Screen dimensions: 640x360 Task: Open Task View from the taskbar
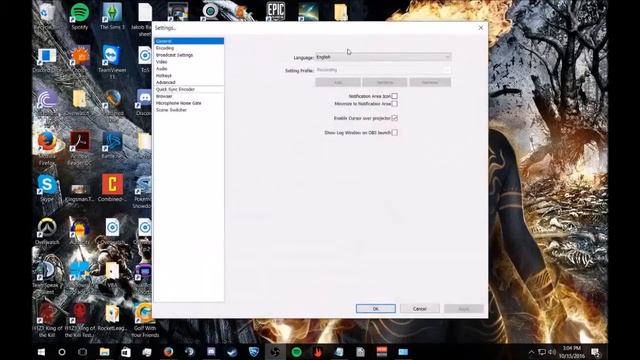[x=82, y=352]
